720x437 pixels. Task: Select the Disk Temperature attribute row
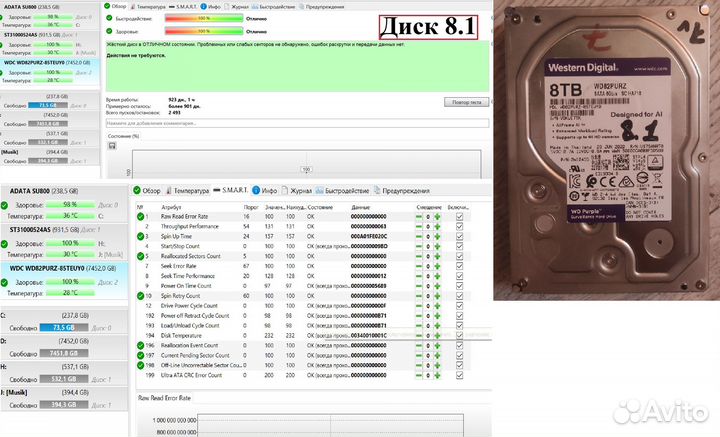[x=303, y=336]
